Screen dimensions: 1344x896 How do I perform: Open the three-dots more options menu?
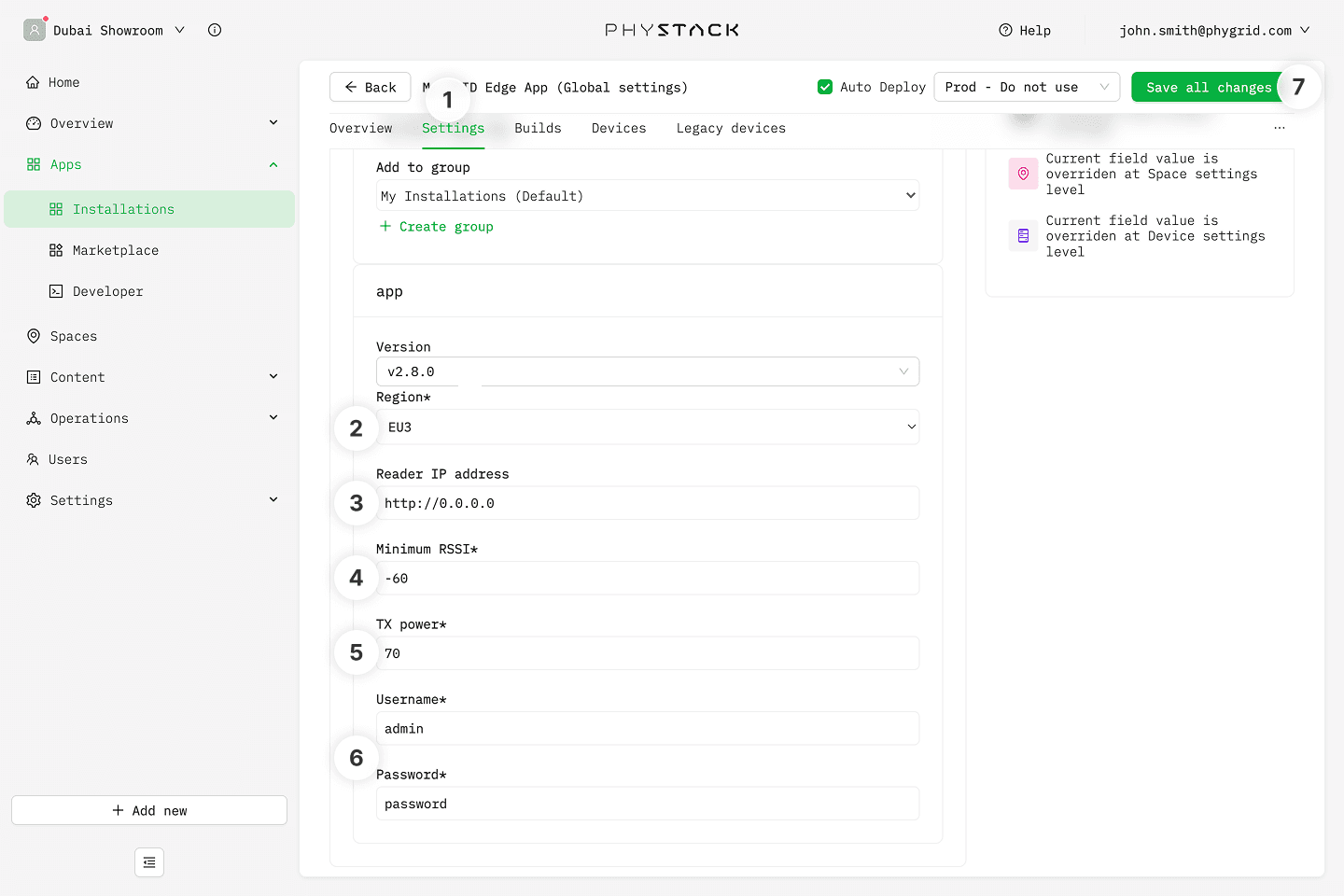(1280, 128)
